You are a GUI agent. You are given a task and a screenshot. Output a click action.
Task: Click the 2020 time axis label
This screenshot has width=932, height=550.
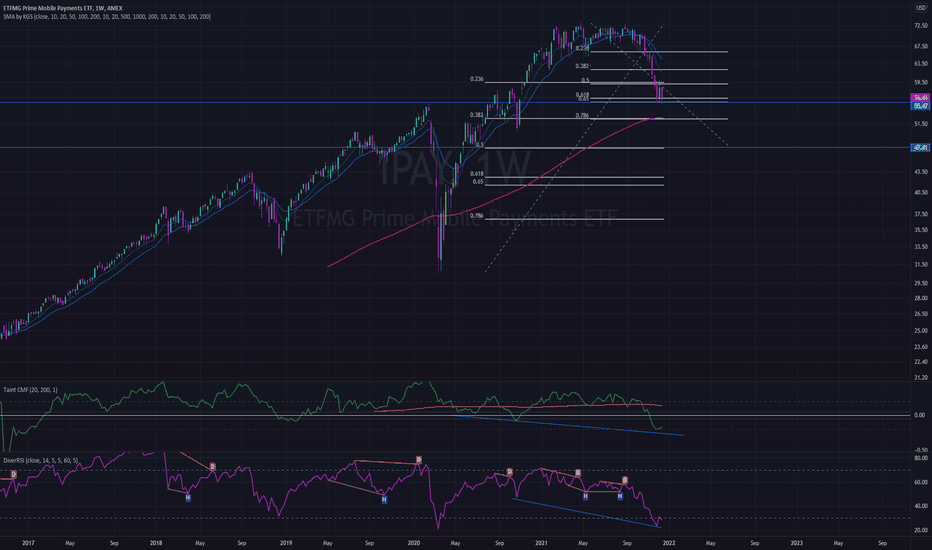[414, 543]
